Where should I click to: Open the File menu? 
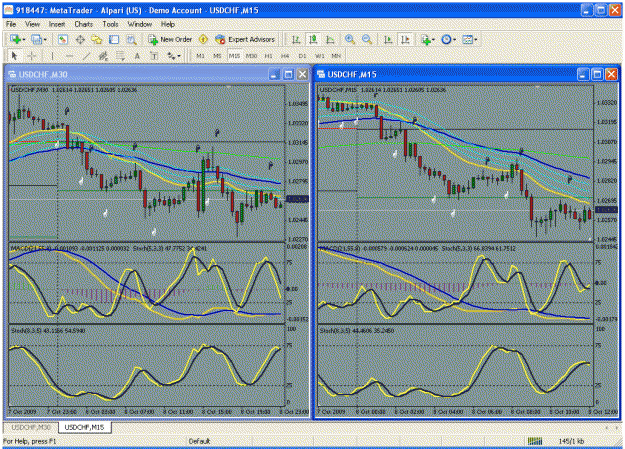pyautogui.click(x=11, y=24)
